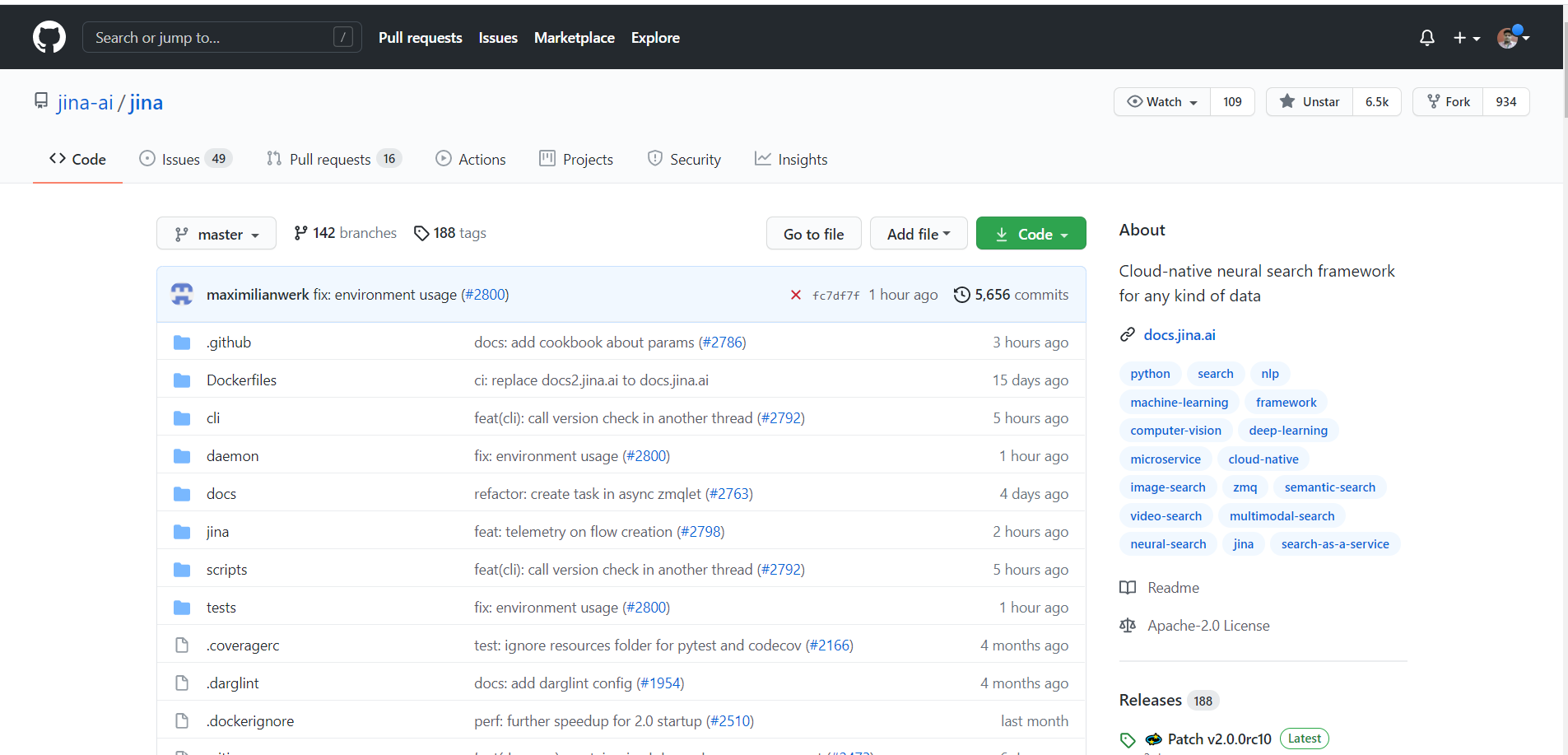Viewport: 1568px width, 755px height.
Task: Click the license scale icon
Action: click(x=1128, y=626)
